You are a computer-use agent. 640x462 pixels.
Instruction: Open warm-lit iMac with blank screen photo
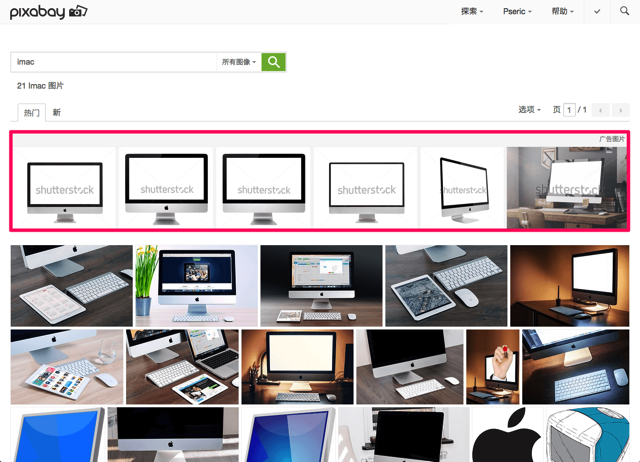pyautogui.click(x=297, y=367)
